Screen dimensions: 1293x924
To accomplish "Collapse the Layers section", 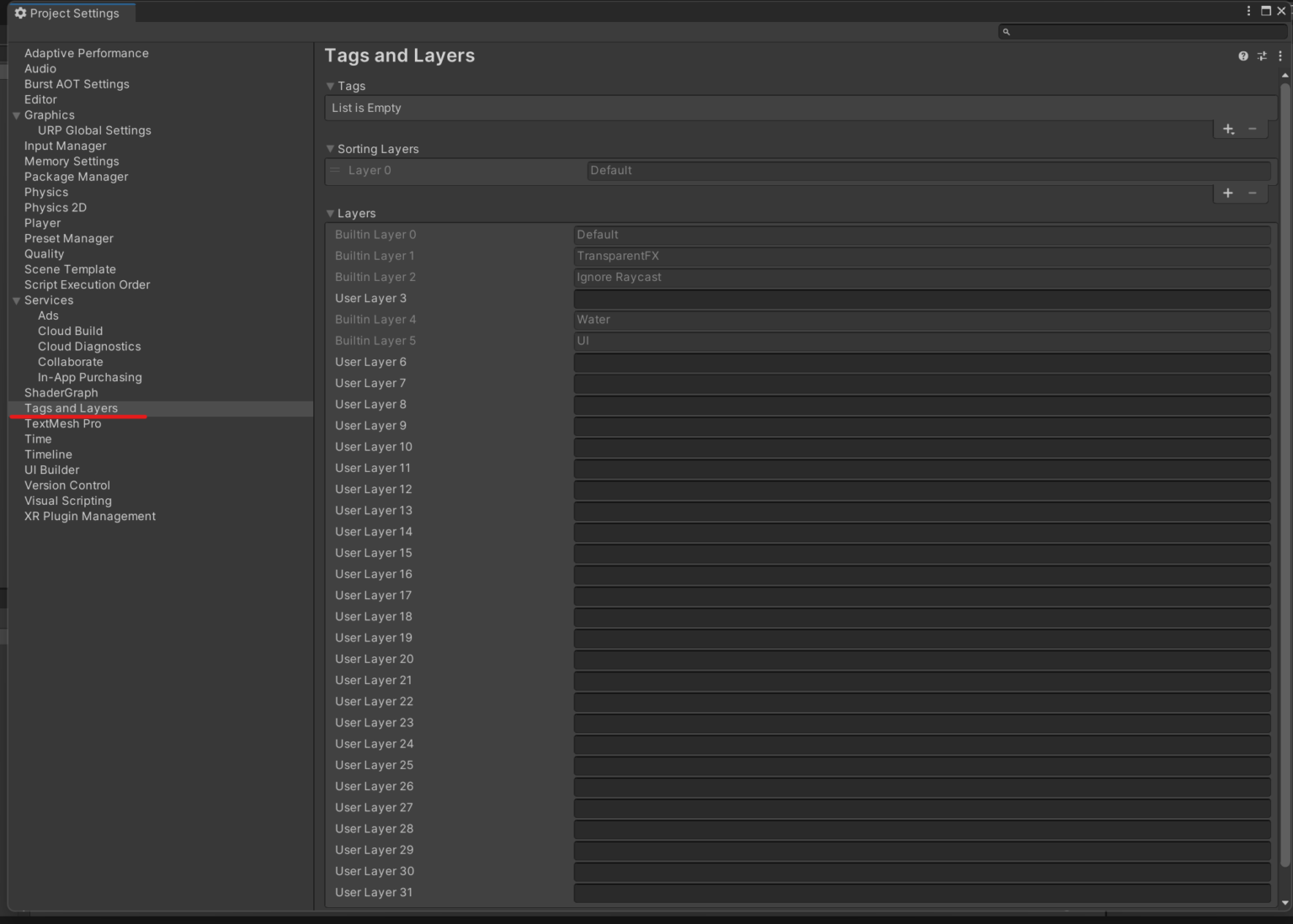I will tap(330, 213).
